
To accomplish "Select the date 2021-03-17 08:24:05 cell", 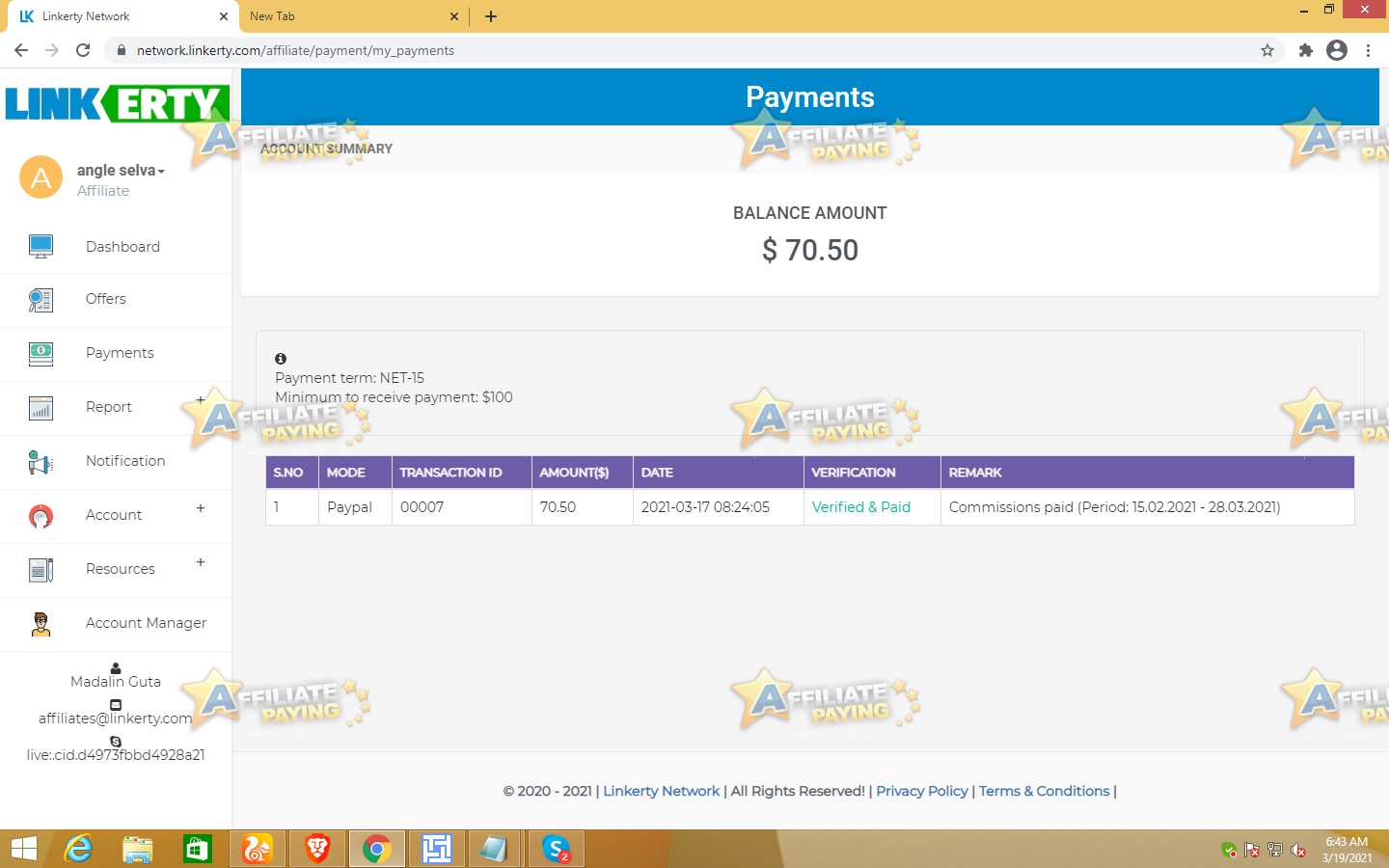I will (x=719, y=507).
